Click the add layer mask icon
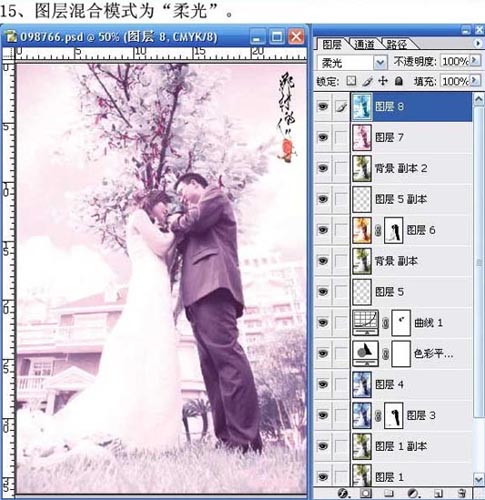485x500 pixels. [x=366, y=492]
